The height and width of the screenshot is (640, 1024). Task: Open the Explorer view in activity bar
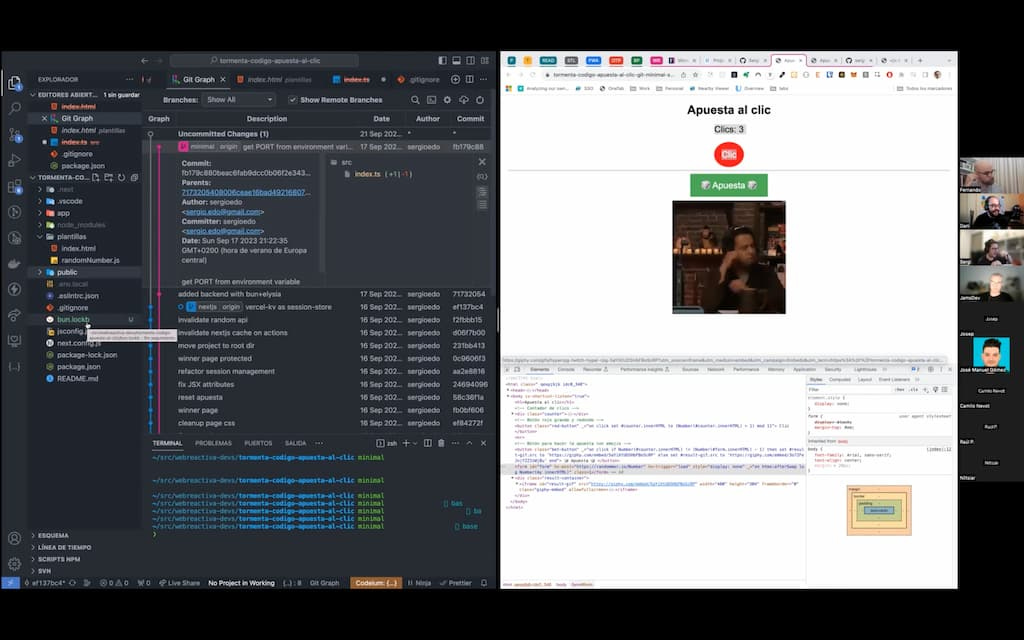[14, 83]
